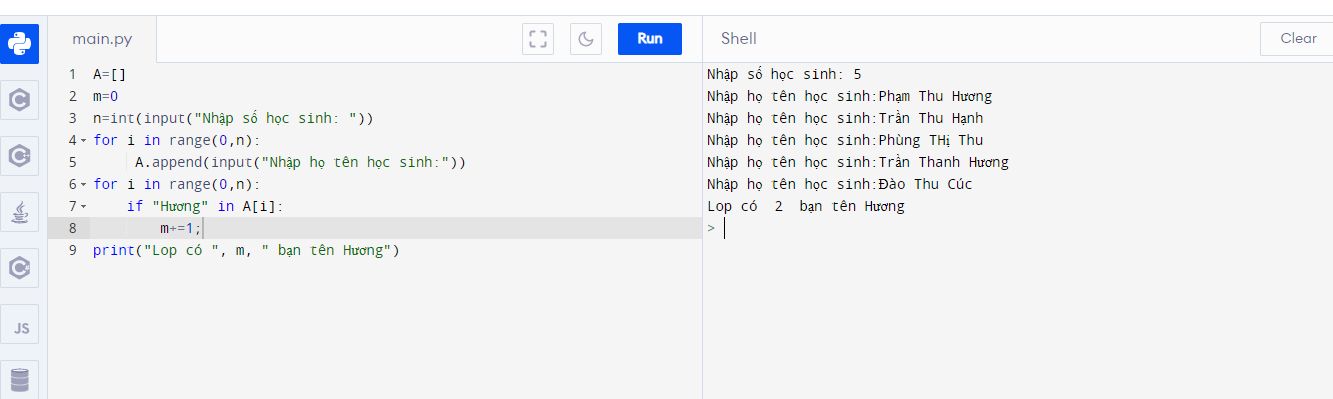Fold the if block on line 7
Image resolution: width=1333 pixels, height=399 pixels.
(83, 206)
